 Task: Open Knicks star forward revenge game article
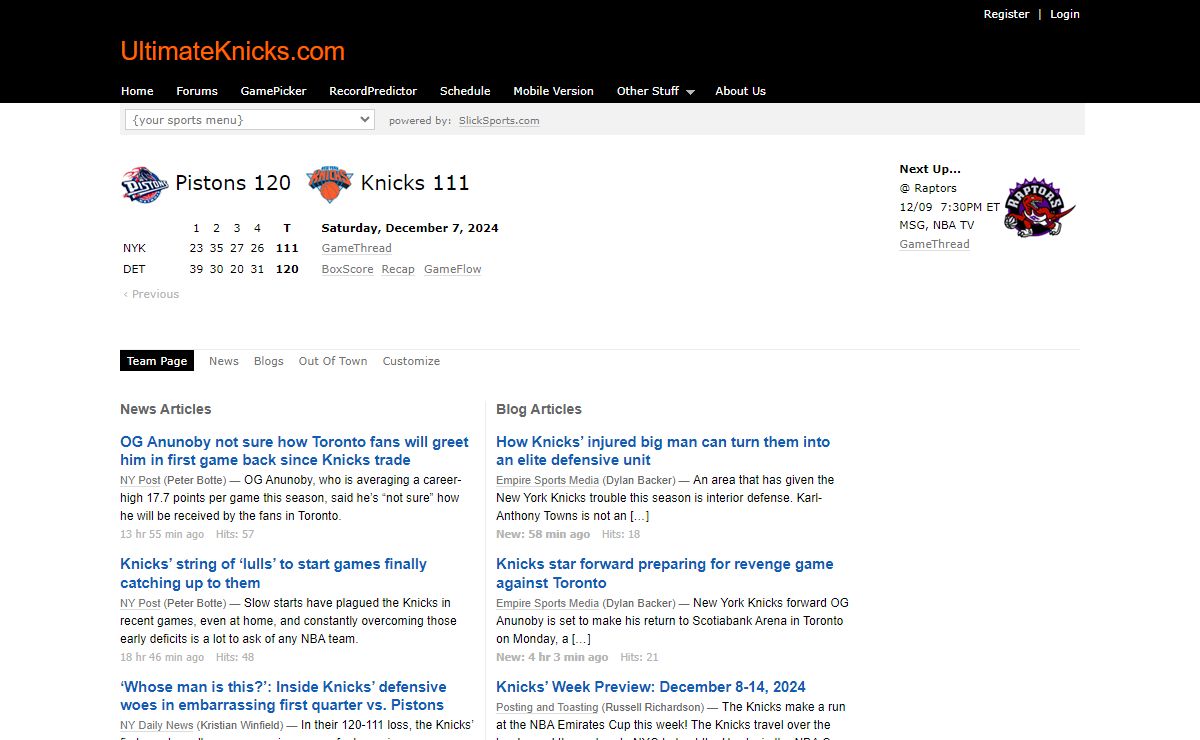pyautogui.click(x=665, y=573)
